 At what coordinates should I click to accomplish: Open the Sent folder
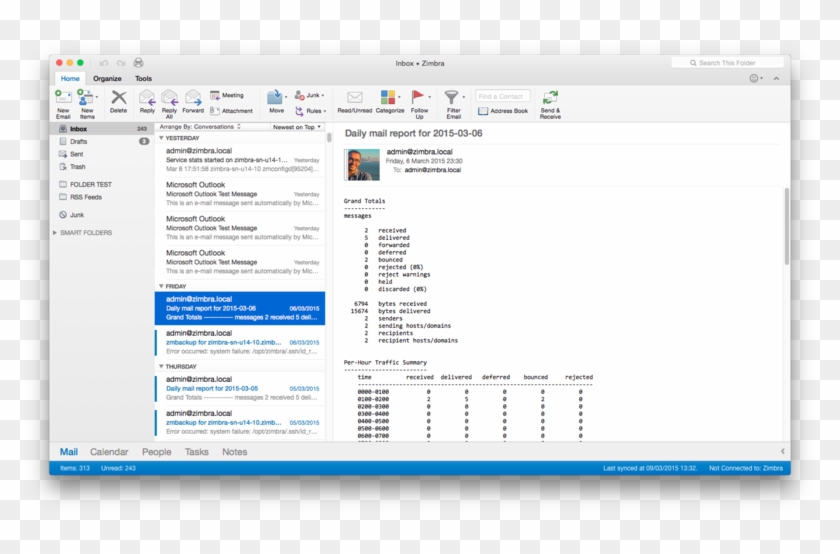tap(102, 154)
